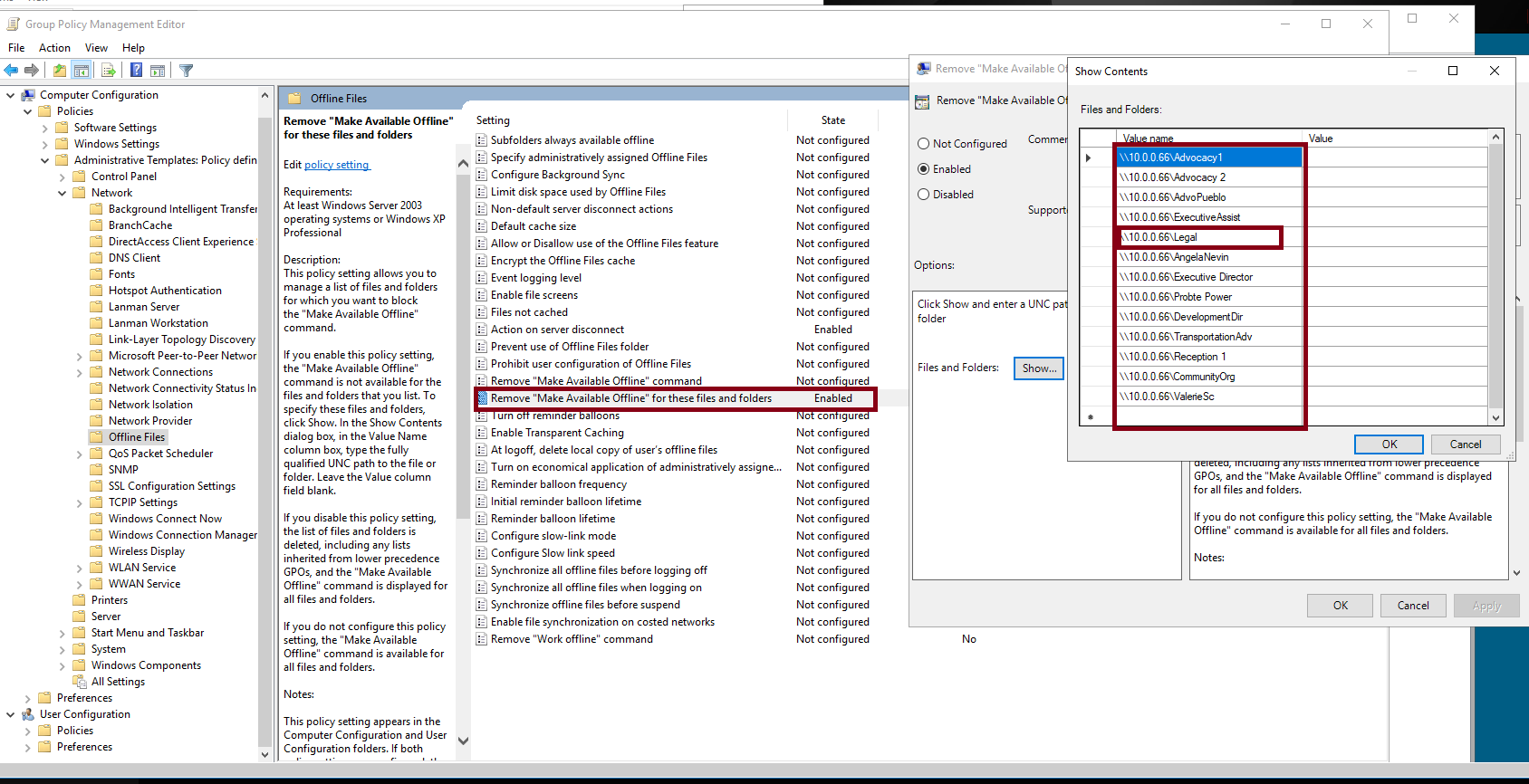Expand the WLAN Service node
The width and height of the screenshot is (1529, 784).
79,568
